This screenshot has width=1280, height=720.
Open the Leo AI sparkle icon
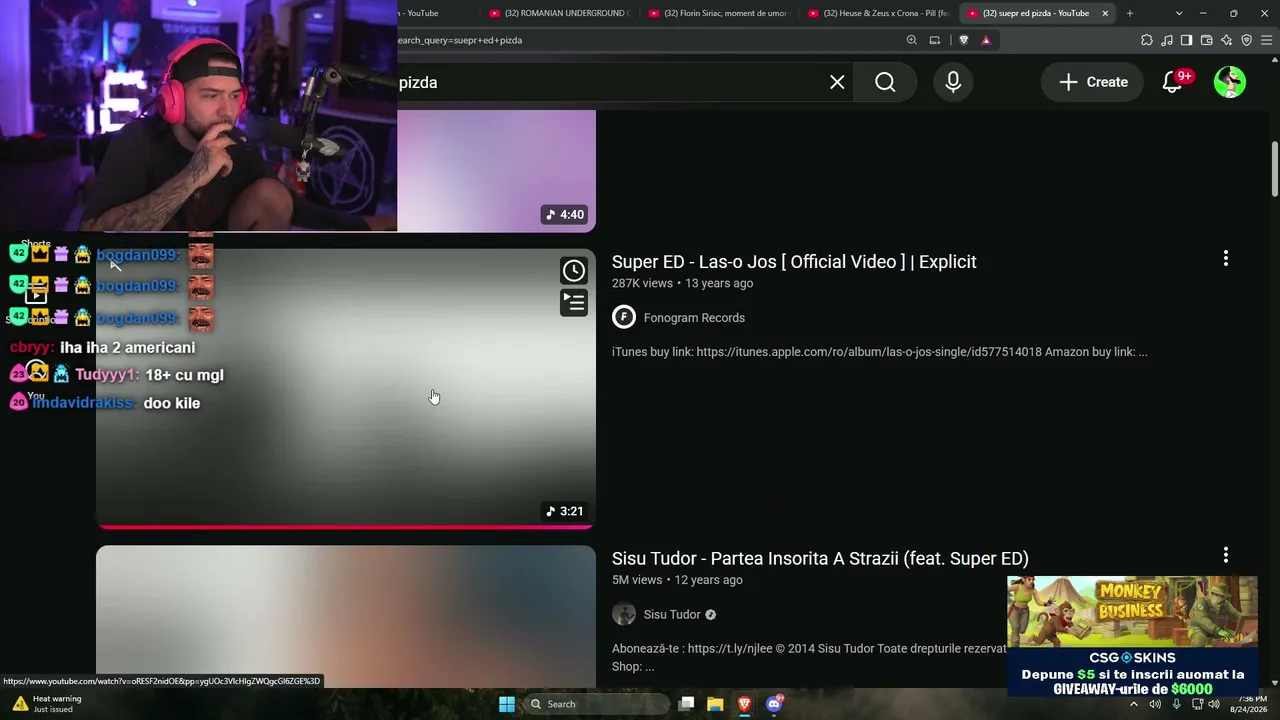coord(1227,40)
